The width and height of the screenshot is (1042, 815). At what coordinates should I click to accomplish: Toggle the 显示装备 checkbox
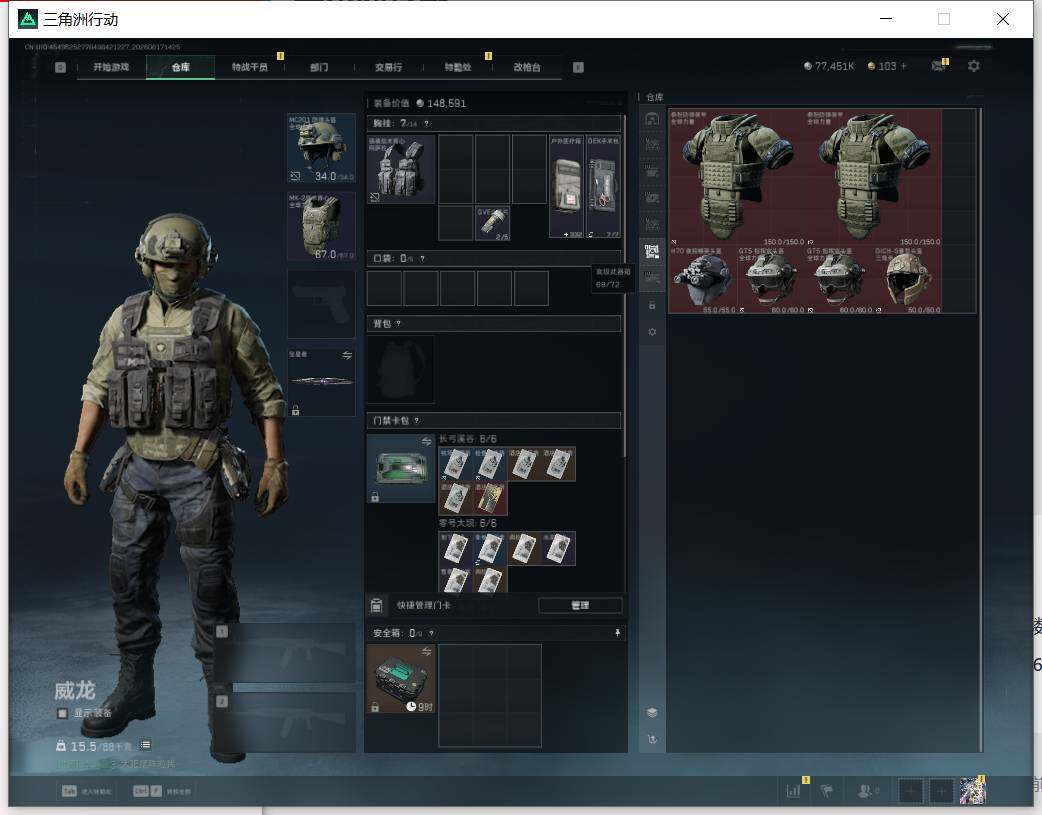(x=62, y=713)
